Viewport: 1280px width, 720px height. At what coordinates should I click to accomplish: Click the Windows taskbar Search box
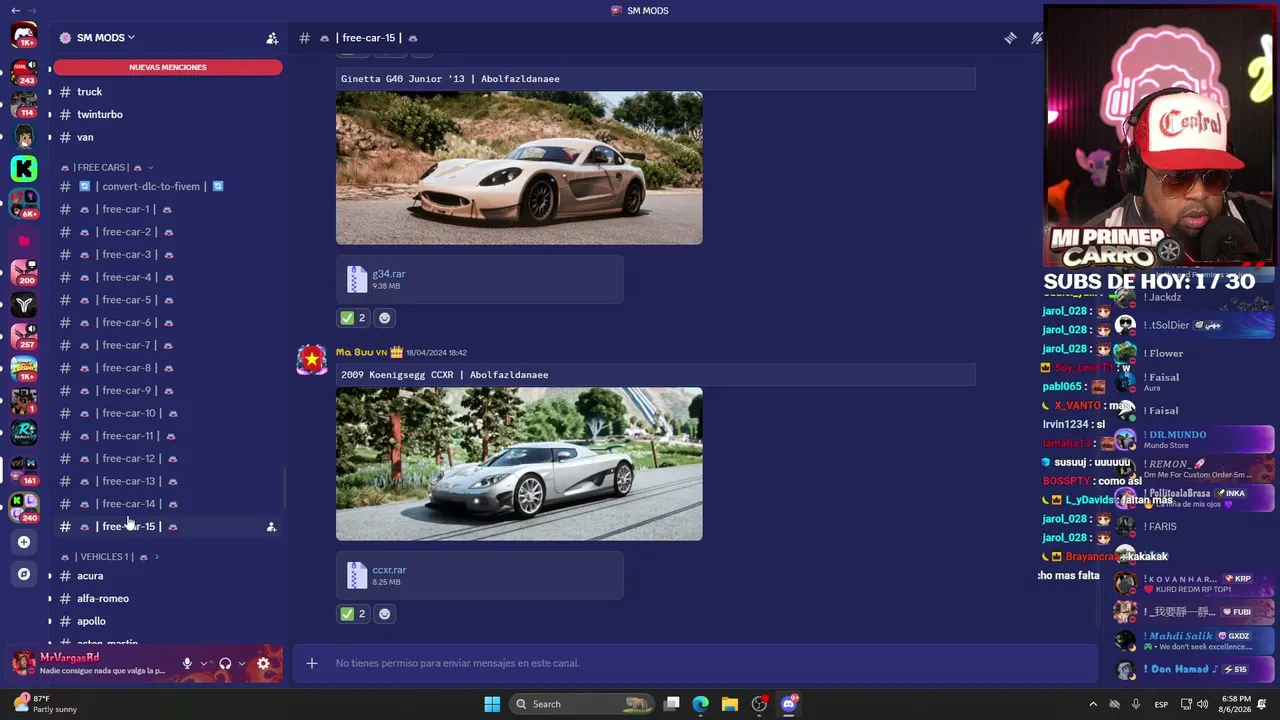pyautogui.click(x=582, y=704)
